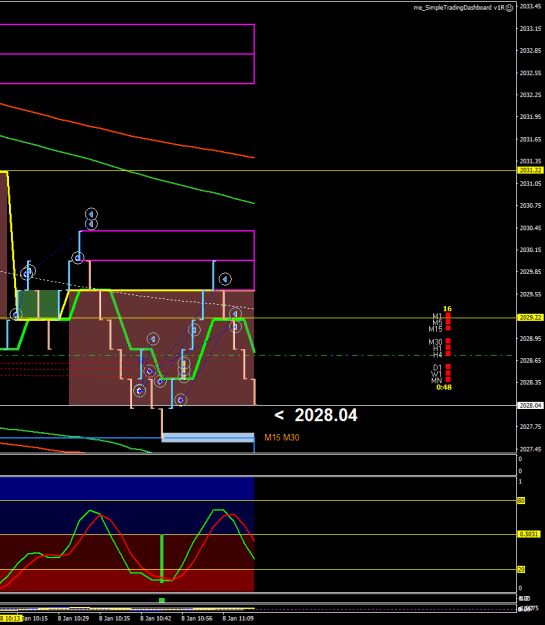Image resolution: width=545 pixels, height=625 pixels.
Task: Click the "8 Jan 10:42" time axis label
Action: coord(155,619)
